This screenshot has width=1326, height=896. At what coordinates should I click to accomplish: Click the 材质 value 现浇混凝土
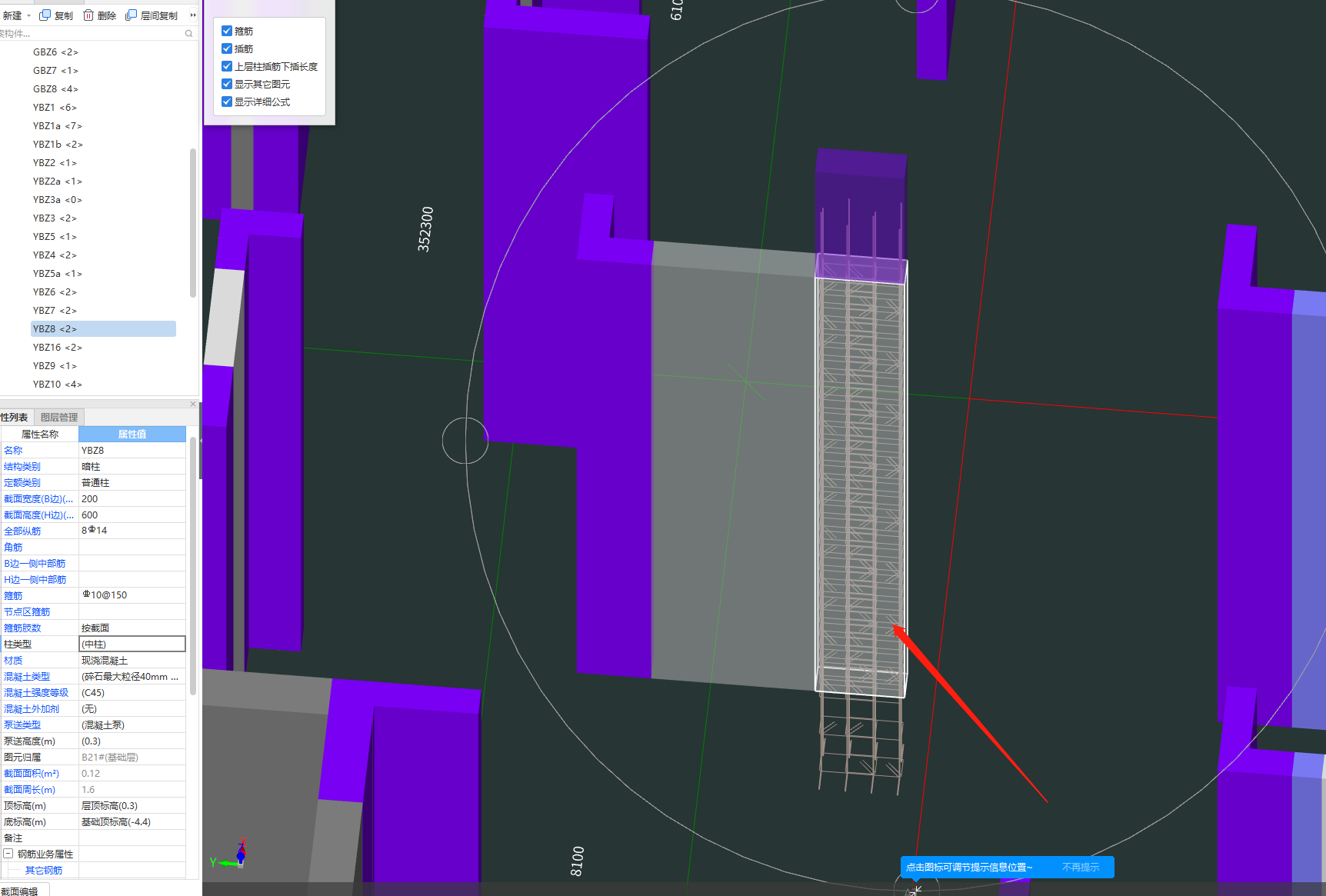pos(132,661)
